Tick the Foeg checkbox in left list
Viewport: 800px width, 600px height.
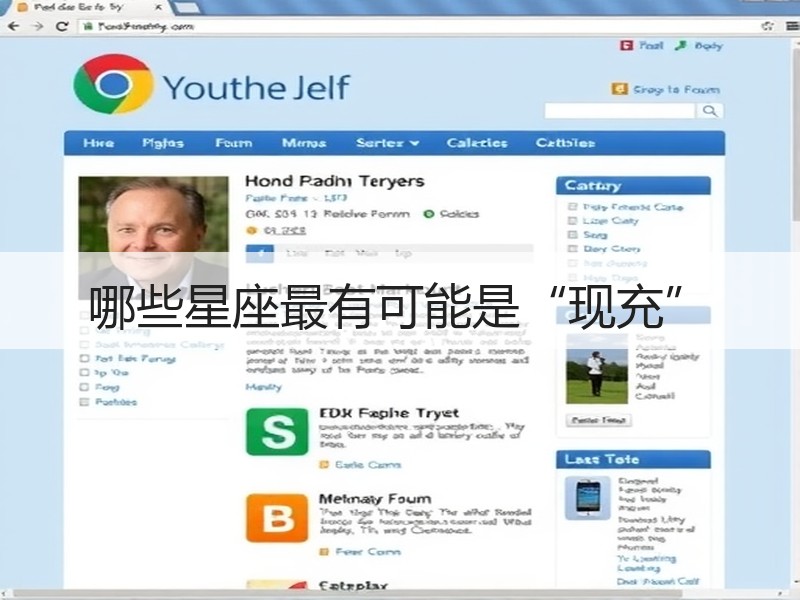click(85, 387)
